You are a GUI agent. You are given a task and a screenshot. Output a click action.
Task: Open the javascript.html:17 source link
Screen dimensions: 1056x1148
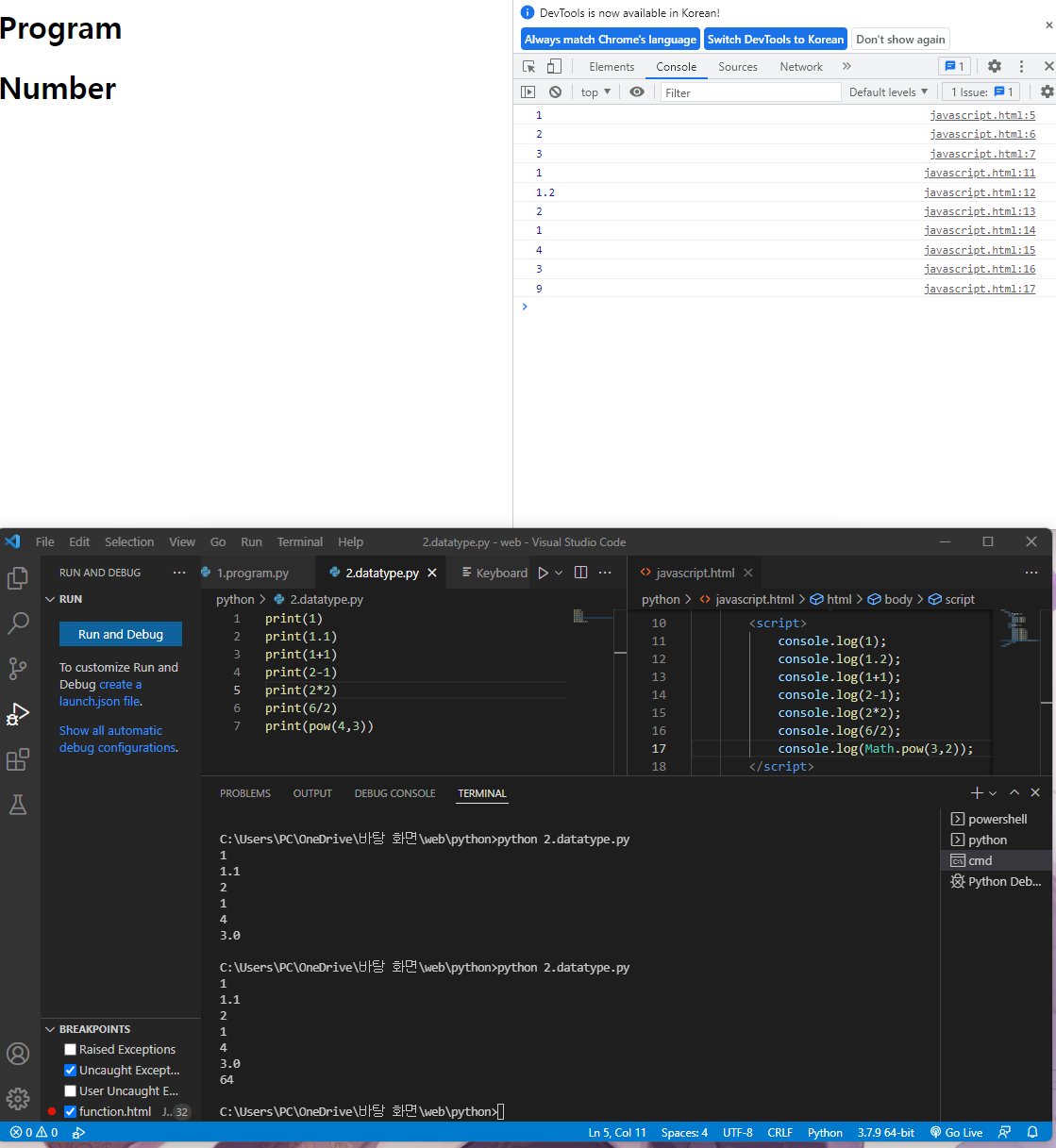tap(980, 289)
